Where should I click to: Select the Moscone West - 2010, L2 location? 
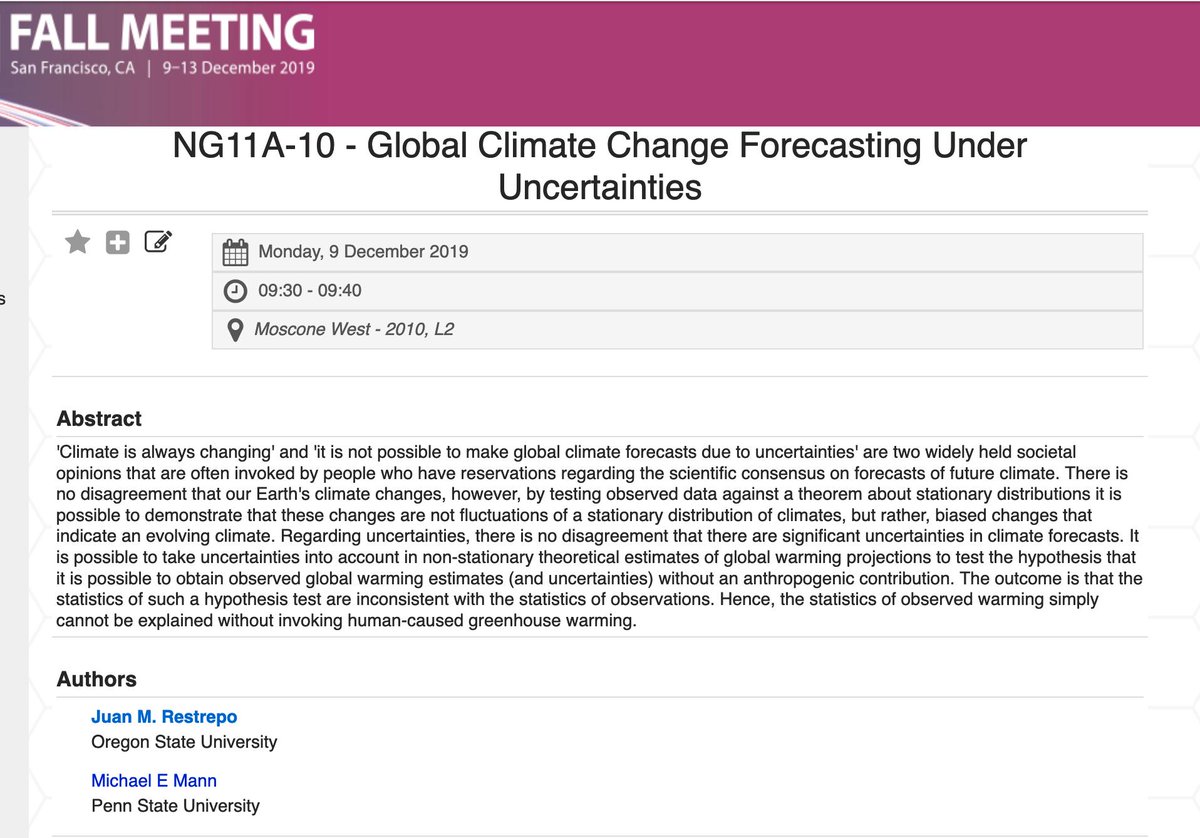click(354, 328)
